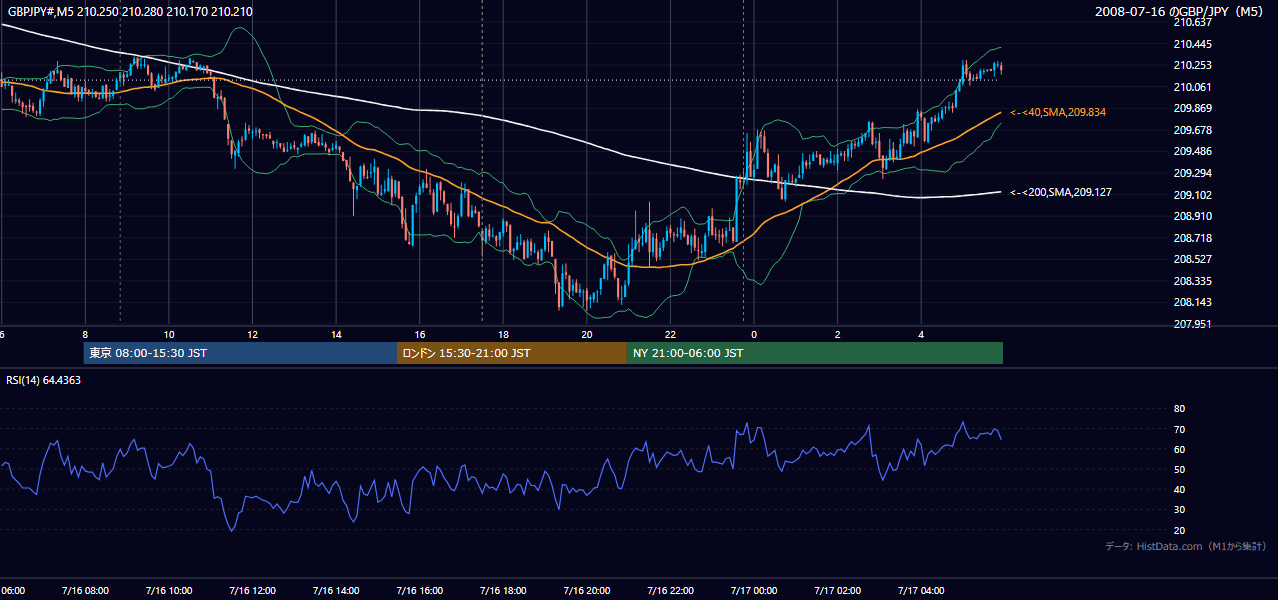The height and width of the screenshot is (600, 1278).
Task: Click hour 14 on price chart axis
Action: pyautogui.click(x=337, y=335)
